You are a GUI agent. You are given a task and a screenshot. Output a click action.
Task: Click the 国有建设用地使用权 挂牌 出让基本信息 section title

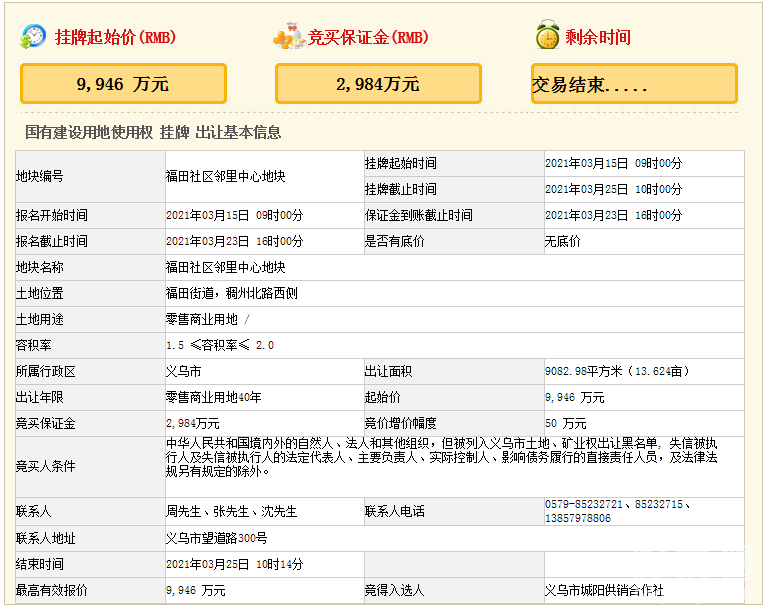point(153,132)
